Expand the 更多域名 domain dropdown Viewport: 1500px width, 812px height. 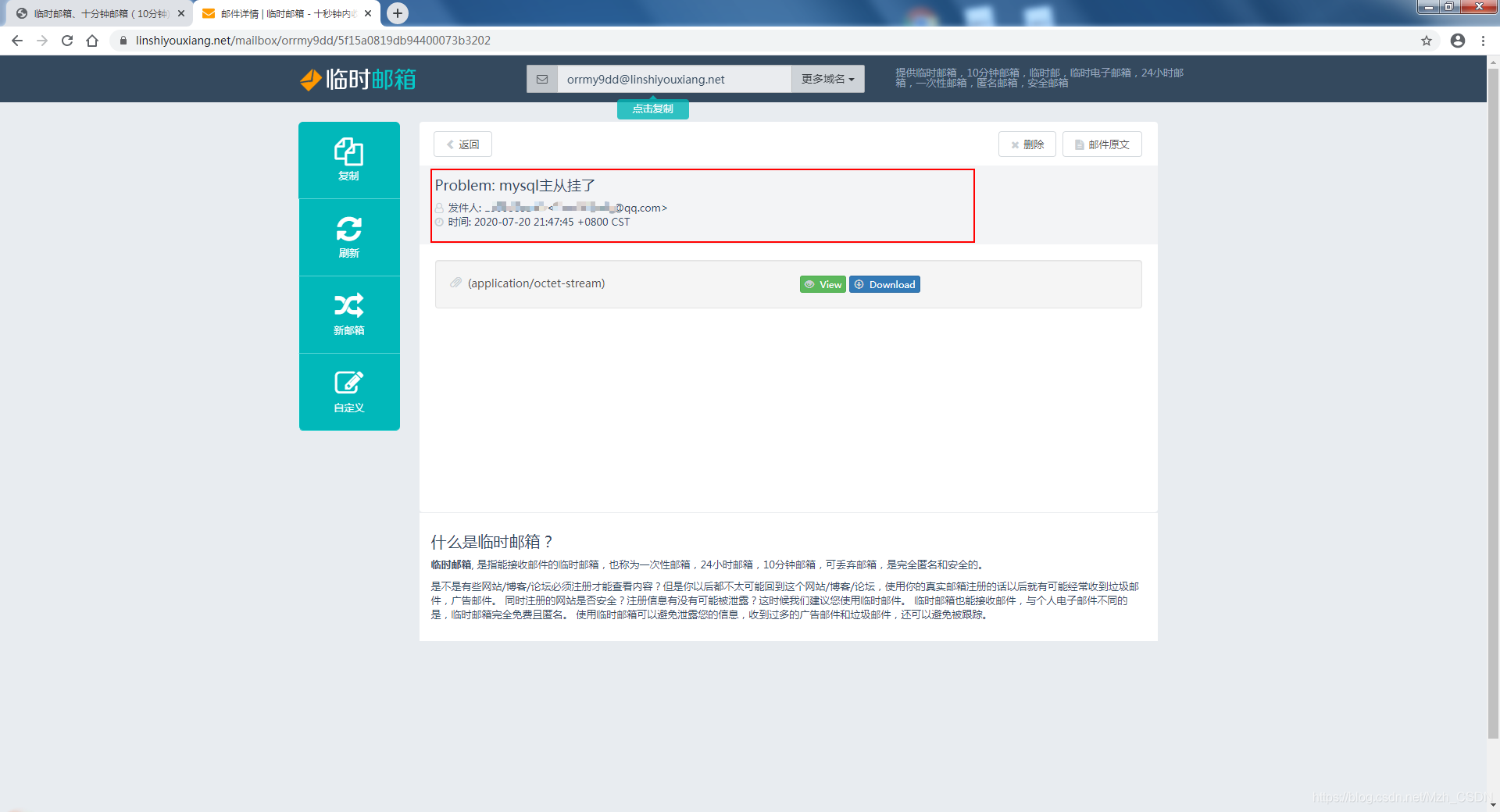[x=827, y=79]
